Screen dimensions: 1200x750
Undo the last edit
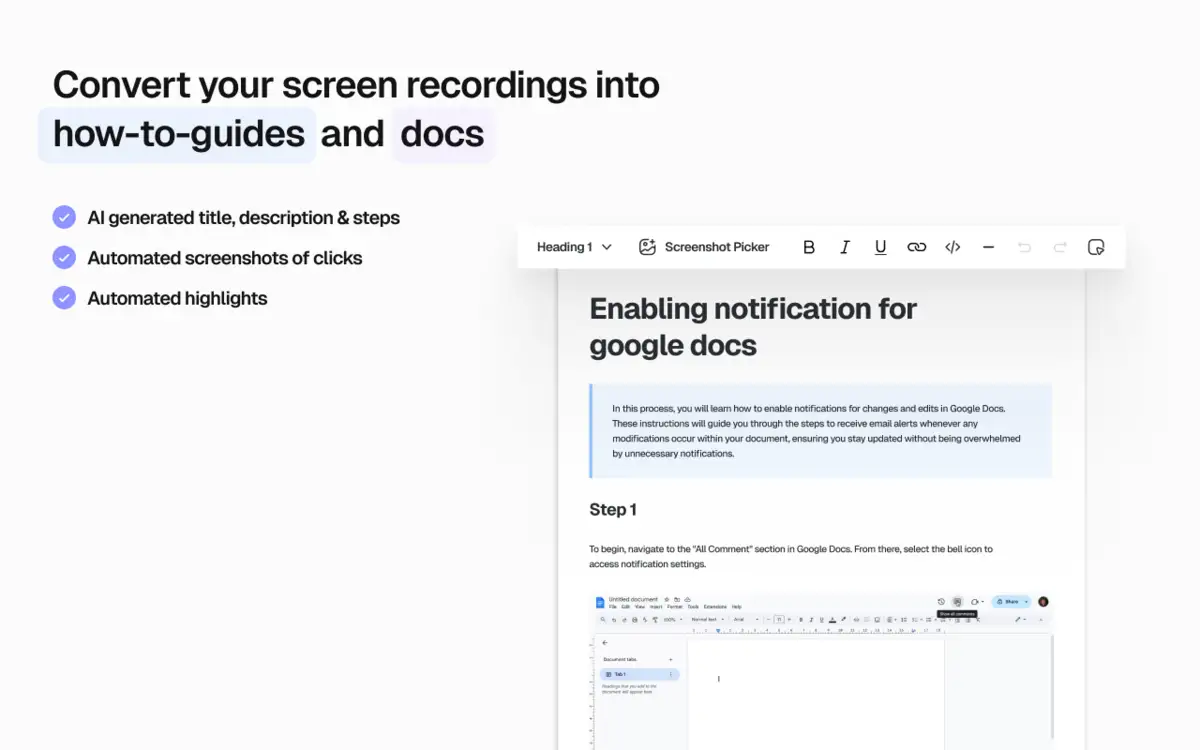click(x=1024, y=247)
